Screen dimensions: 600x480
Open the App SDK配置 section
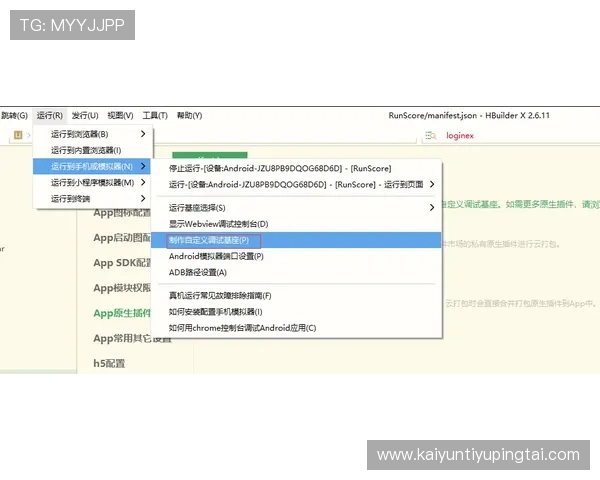(x=122, y=263)
